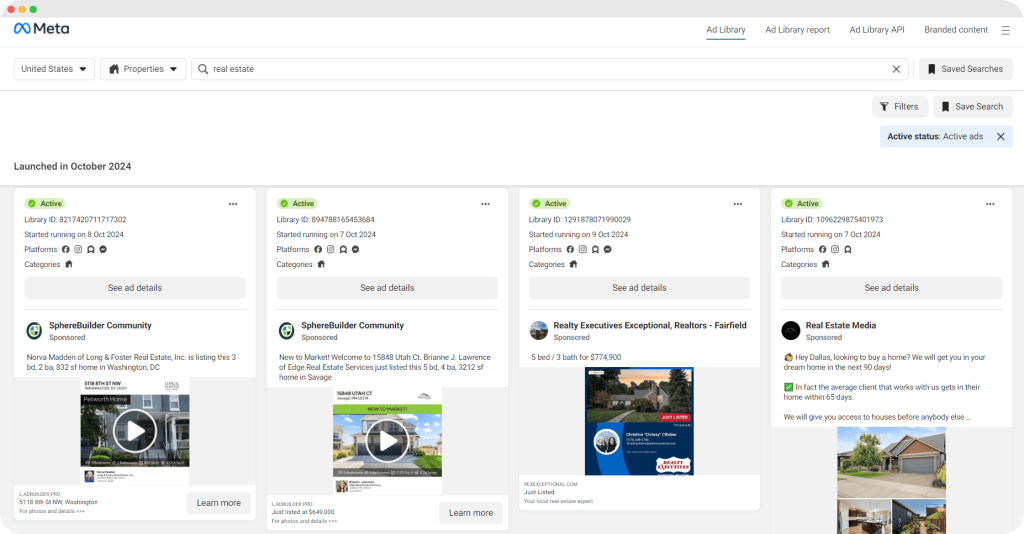Clear the real estate search text

896,69
